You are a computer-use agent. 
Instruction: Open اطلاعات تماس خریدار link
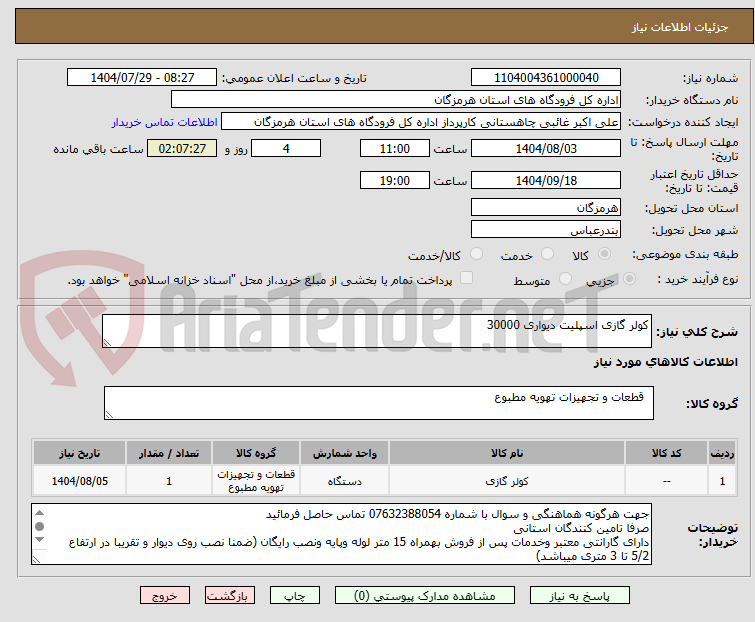[x=165, y=122]
